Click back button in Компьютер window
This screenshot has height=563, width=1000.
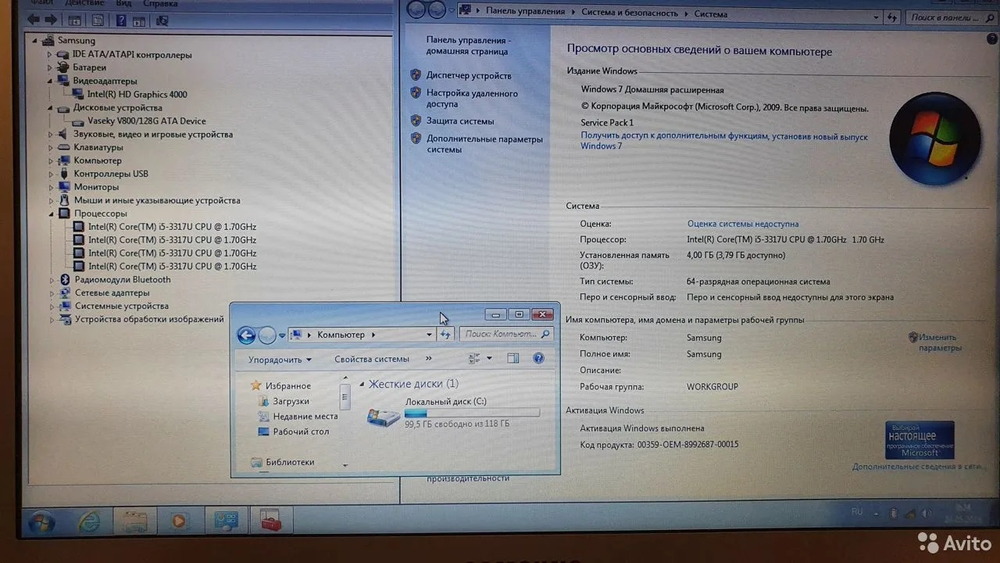(246, 335)
